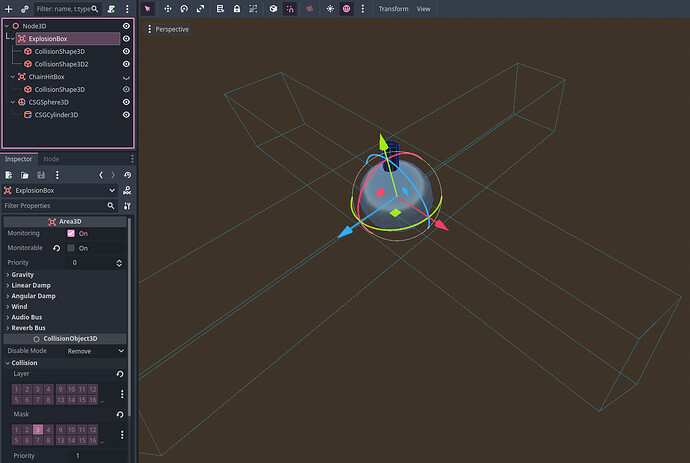Image resolution: width=690 pixels, height=463 pixels.
Task: Toggle use local space cube icon
Action: tap(273, 9)
